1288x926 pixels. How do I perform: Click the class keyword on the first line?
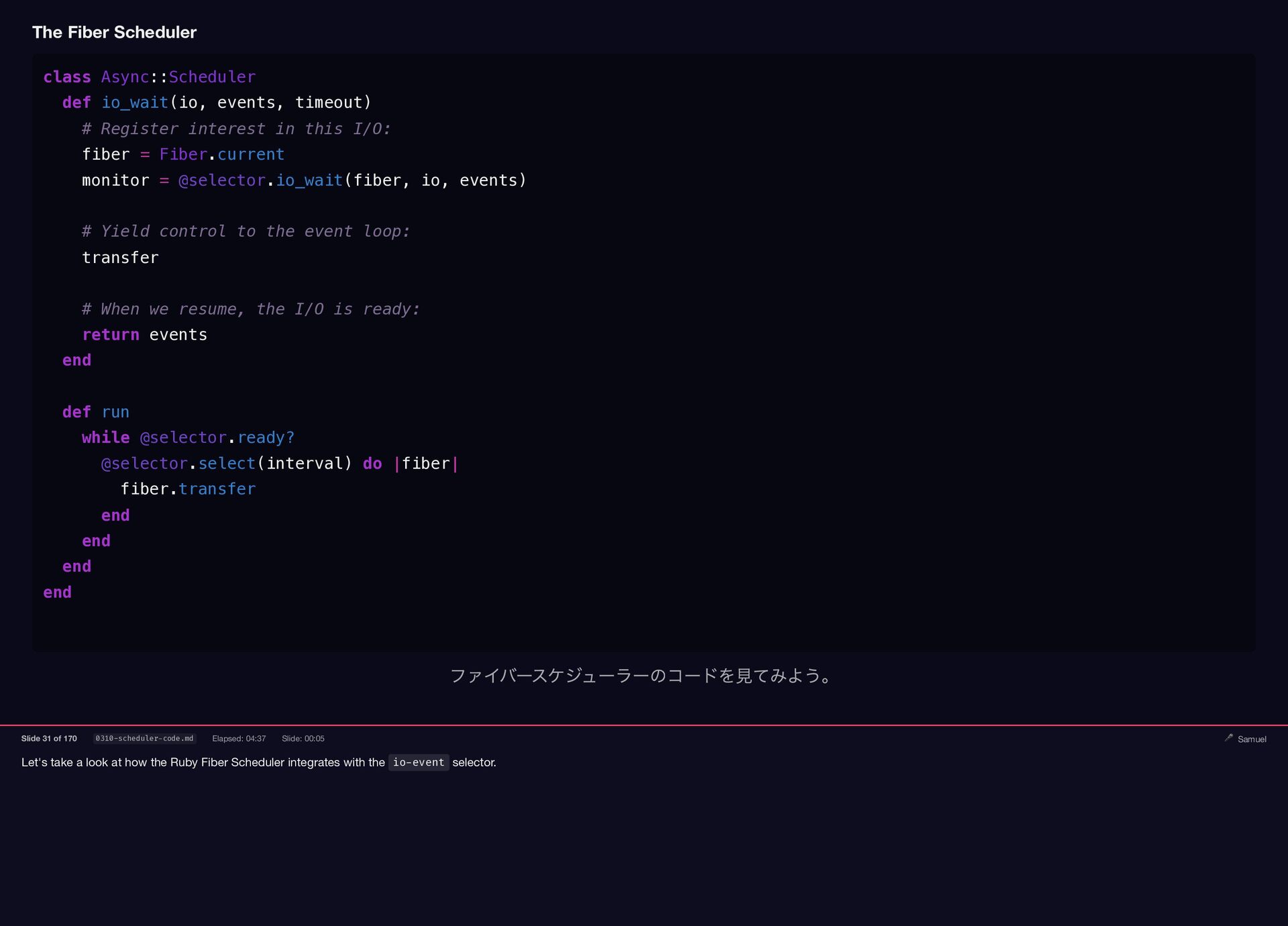coord(67,77)
